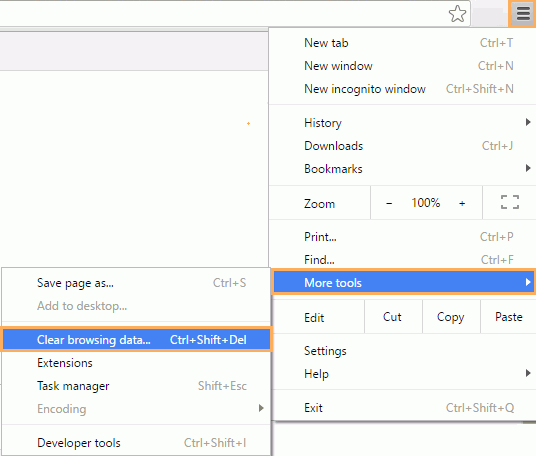
Task: Click the Cut button
Action: point(392,317)
